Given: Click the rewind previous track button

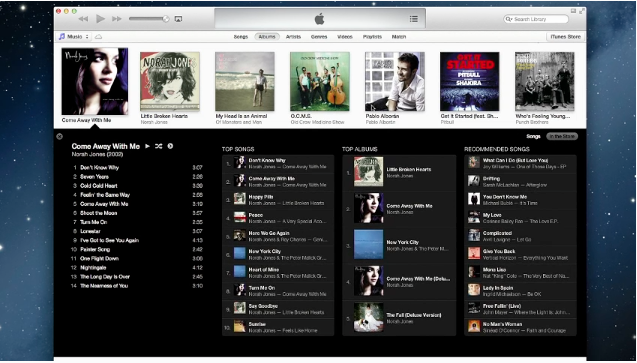Looking at the screenshot, I should 83,19.
